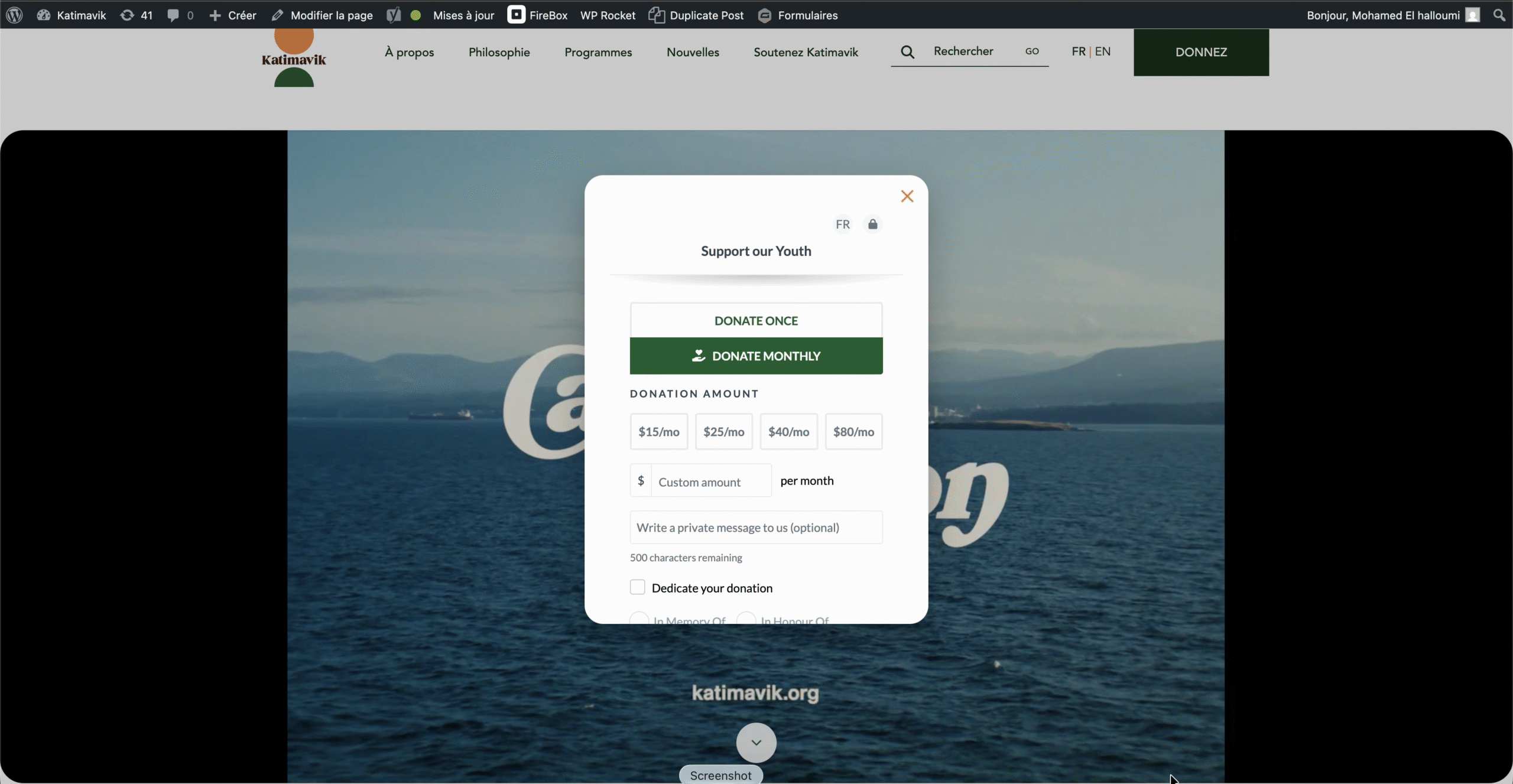Open the À propos menu item
The image size is (1513, 784).
point(409,52)
